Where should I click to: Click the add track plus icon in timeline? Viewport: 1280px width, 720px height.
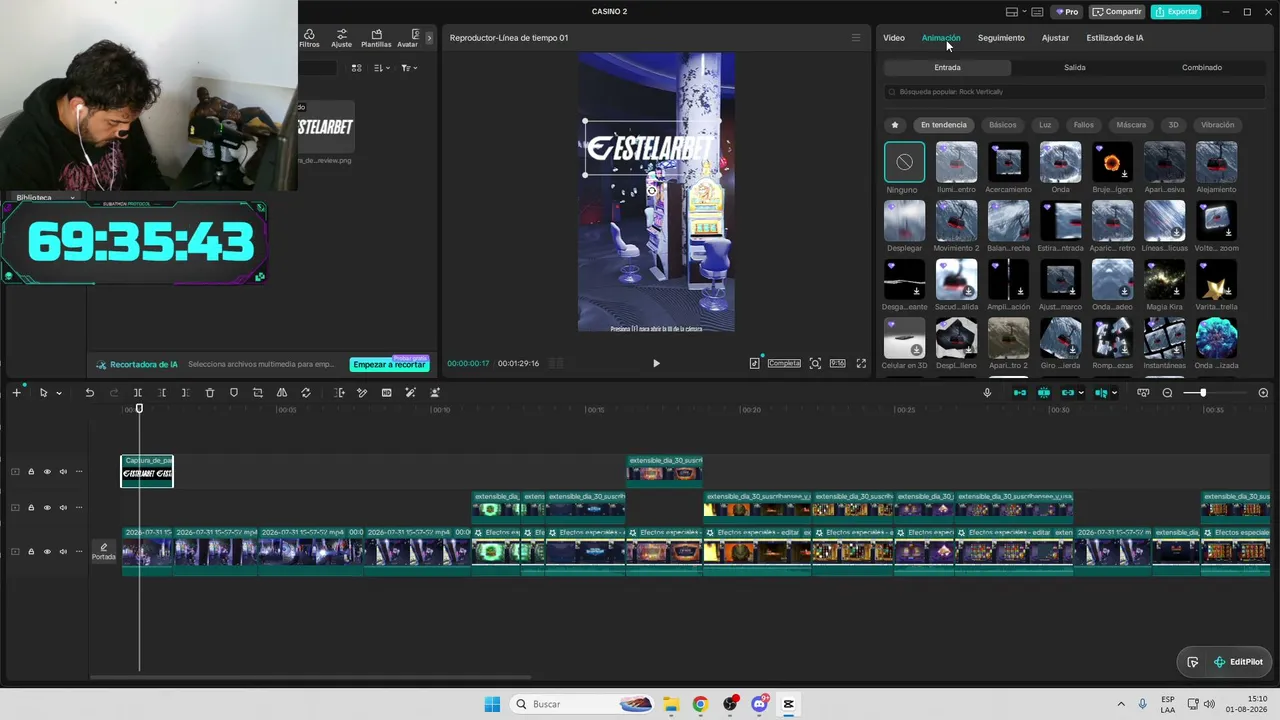[16, 393]
